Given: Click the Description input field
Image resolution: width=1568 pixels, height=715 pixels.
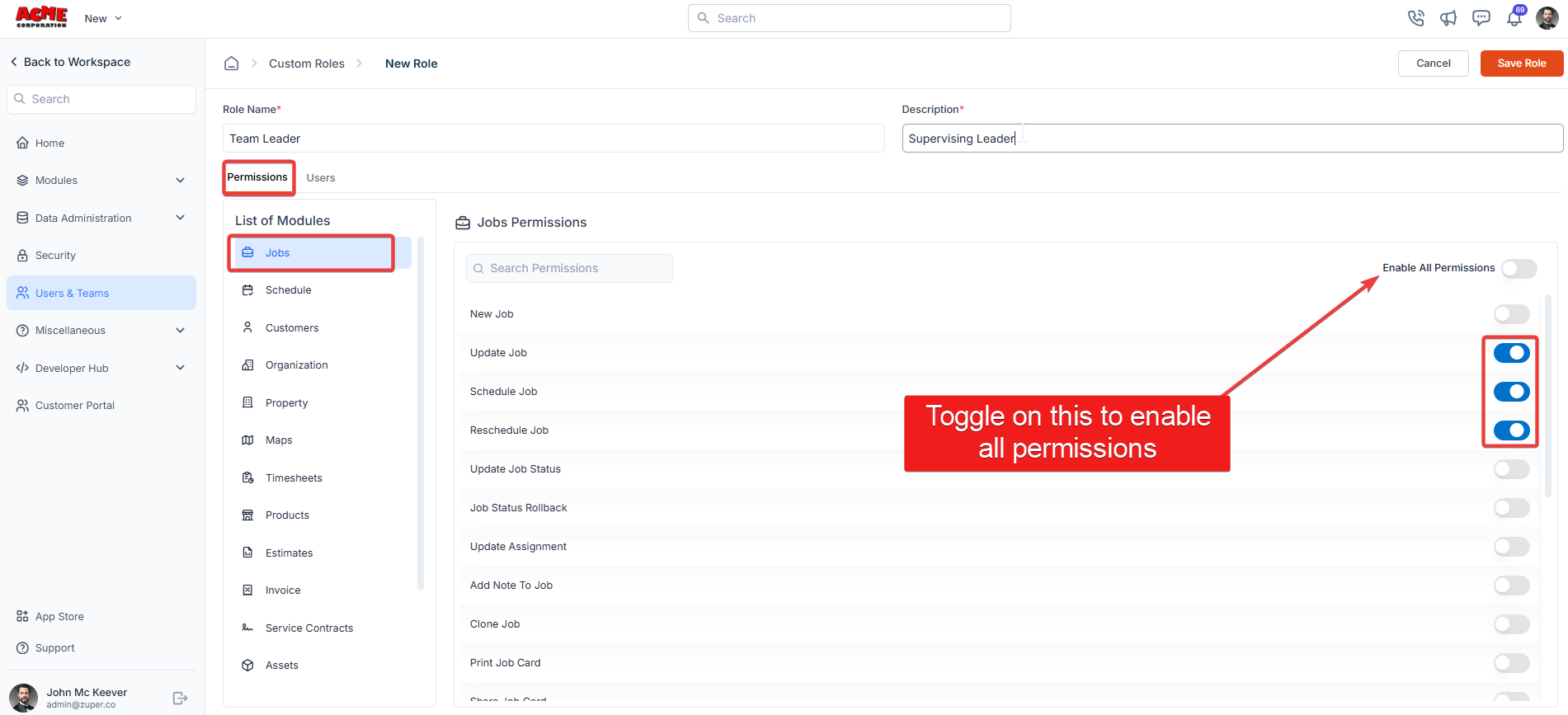Looking at the screenshot, I should (x=1232, y=139).
